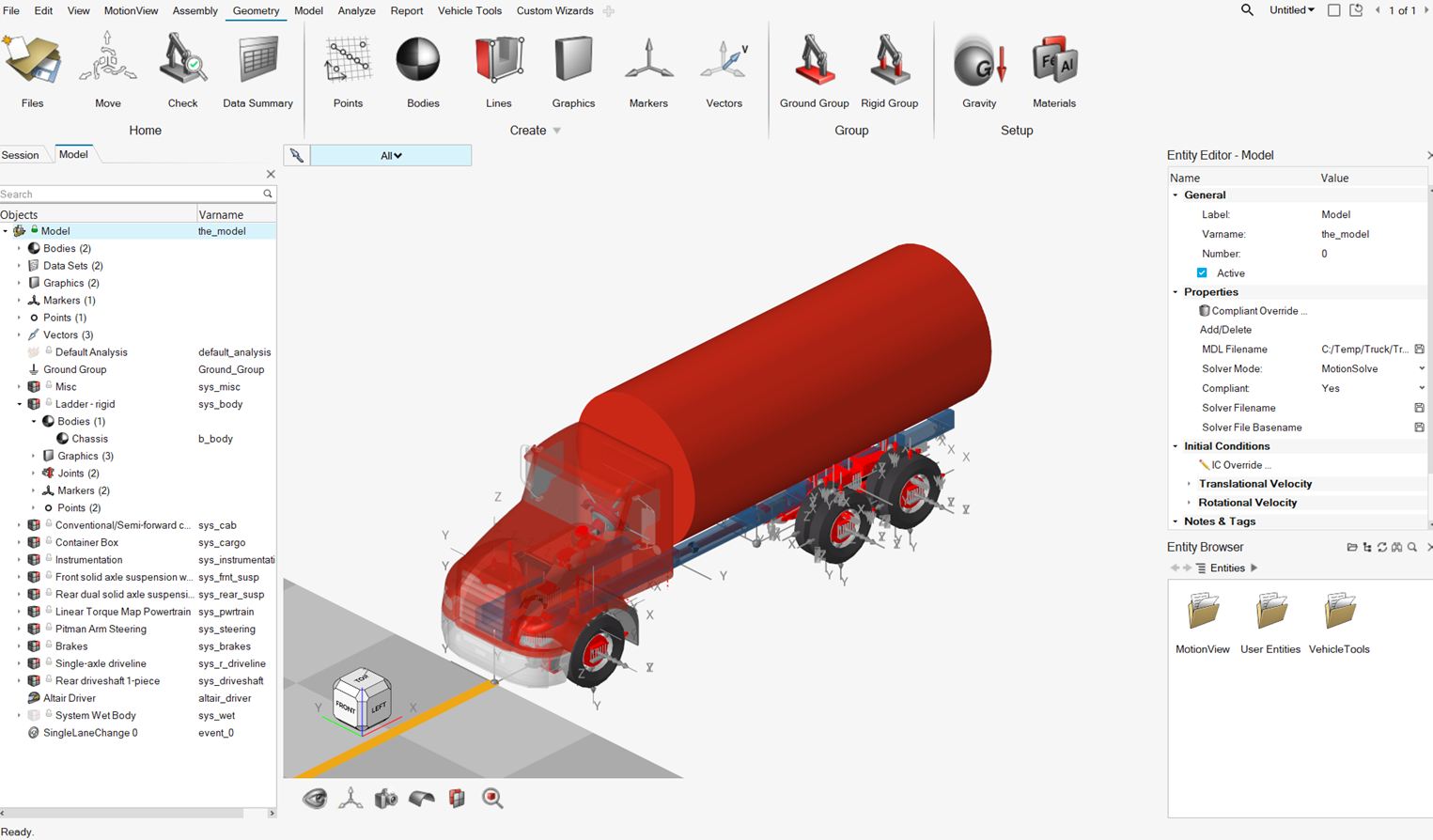The width and height of the screenshot is (1433, 840).
Task: Open the Vehicle Tools tab
Action: (x=470, y=10)
